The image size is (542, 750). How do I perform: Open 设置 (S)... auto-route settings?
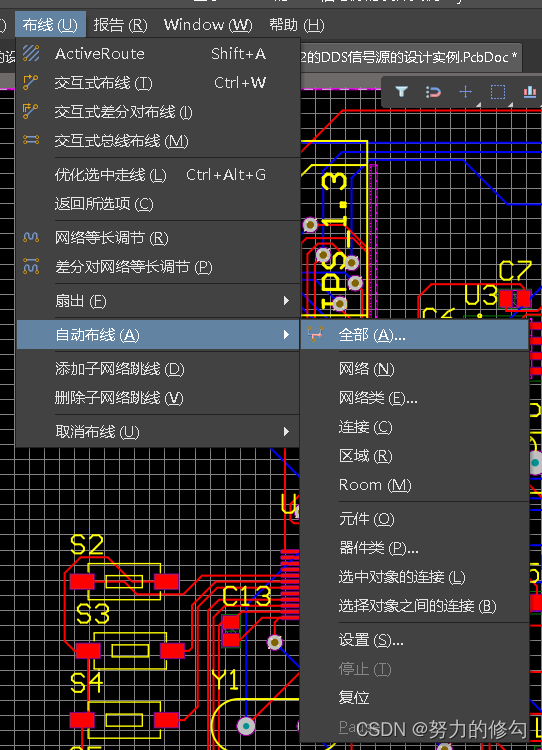pos(414,640)
